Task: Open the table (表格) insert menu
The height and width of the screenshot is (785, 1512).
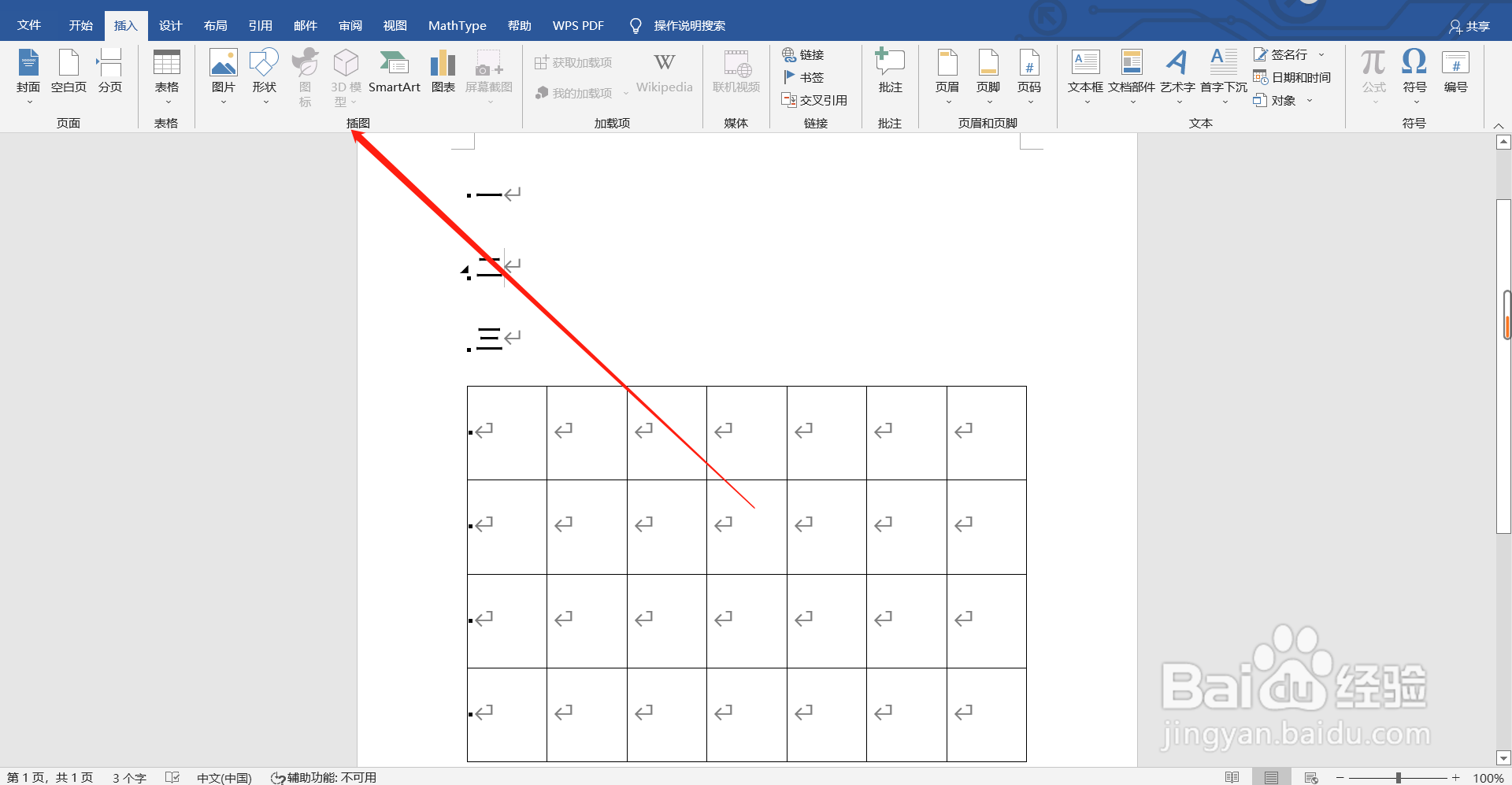Action: pyautogui.click(x=166, y=77)
